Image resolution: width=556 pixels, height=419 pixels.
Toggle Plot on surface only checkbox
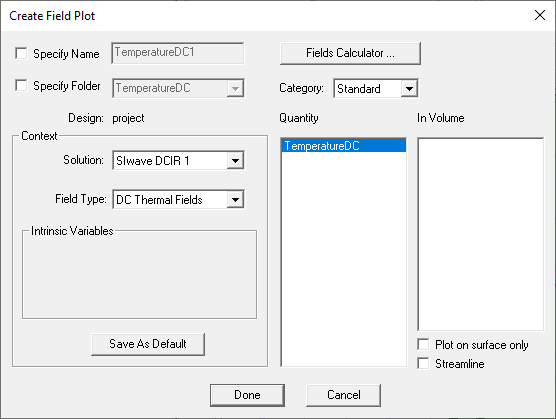click(423, 344)
